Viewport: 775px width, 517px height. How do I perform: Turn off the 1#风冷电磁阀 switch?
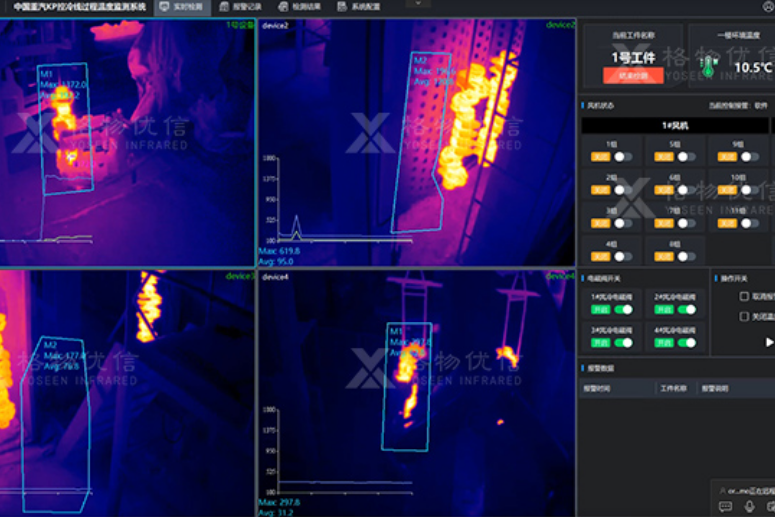click(x=624, y=310)
